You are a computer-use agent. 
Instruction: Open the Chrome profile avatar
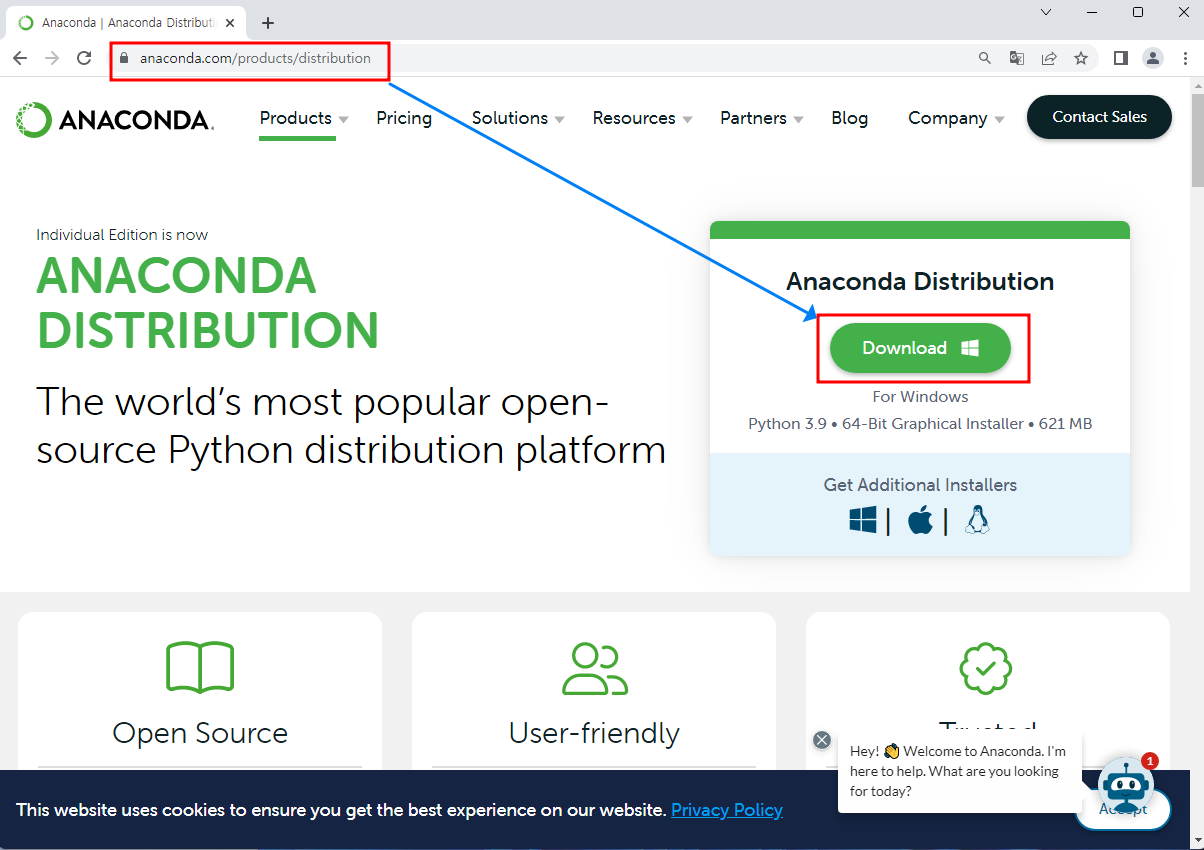pos(1153,58)
